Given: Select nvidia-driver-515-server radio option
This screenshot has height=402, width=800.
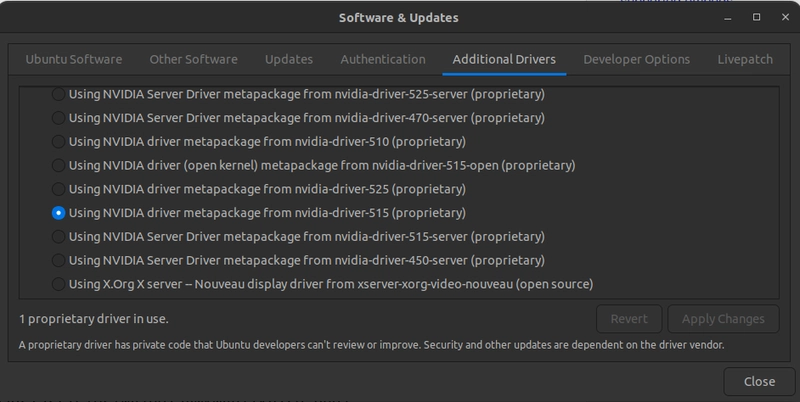Looking at the screenshot, I should [x=58, y=237].
